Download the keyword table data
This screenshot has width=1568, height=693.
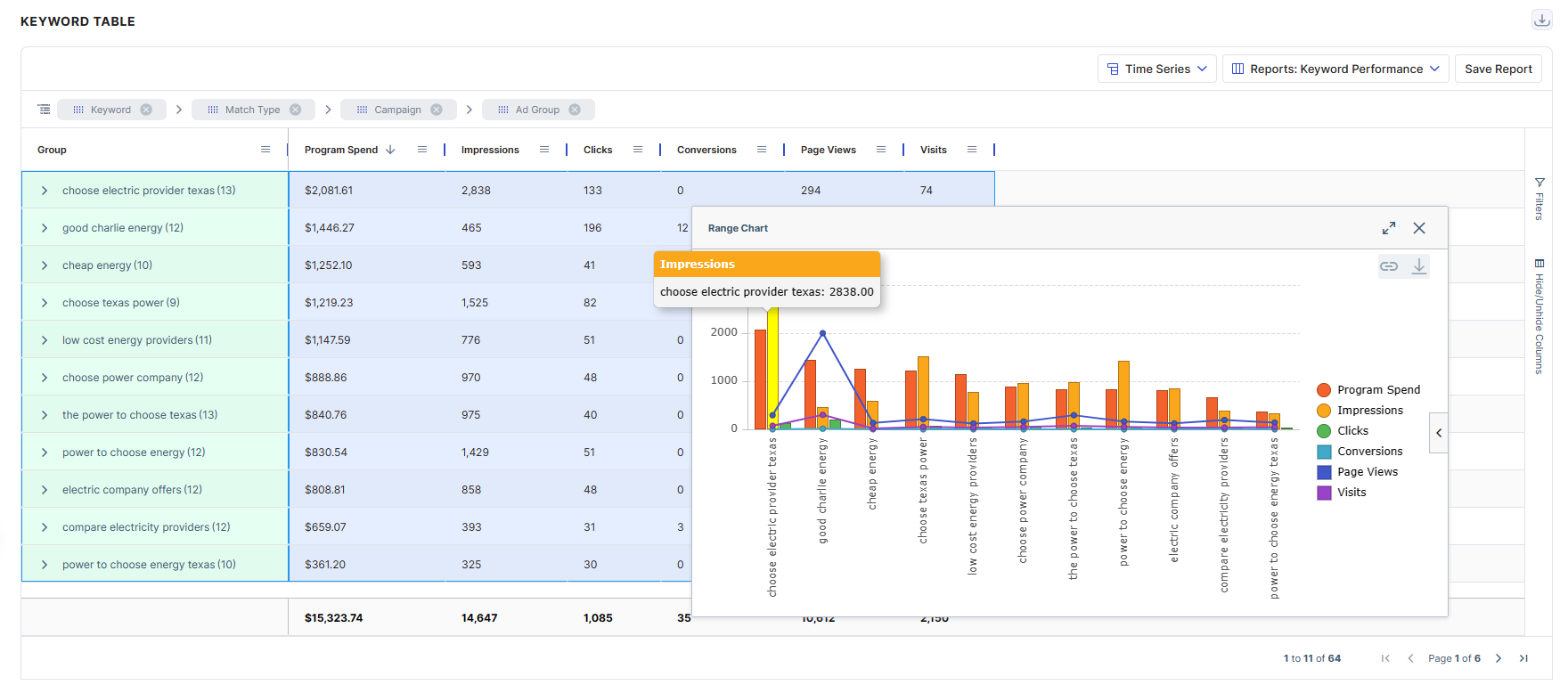click(1541, 20)
